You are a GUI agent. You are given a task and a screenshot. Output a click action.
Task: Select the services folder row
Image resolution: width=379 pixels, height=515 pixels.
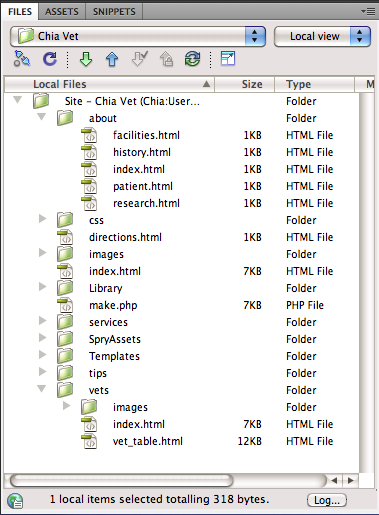click(182, 322)
